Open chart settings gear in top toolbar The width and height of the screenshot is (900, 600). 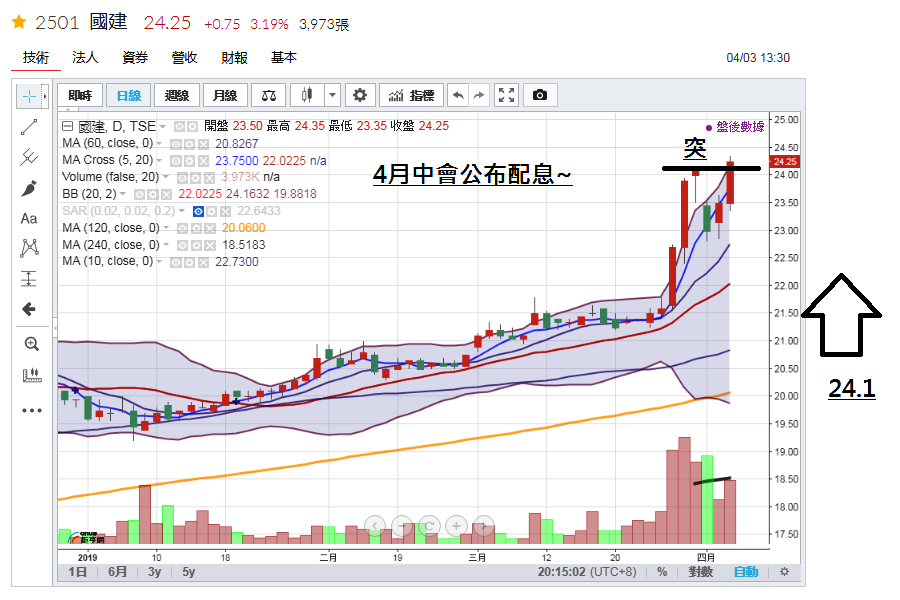360,95
